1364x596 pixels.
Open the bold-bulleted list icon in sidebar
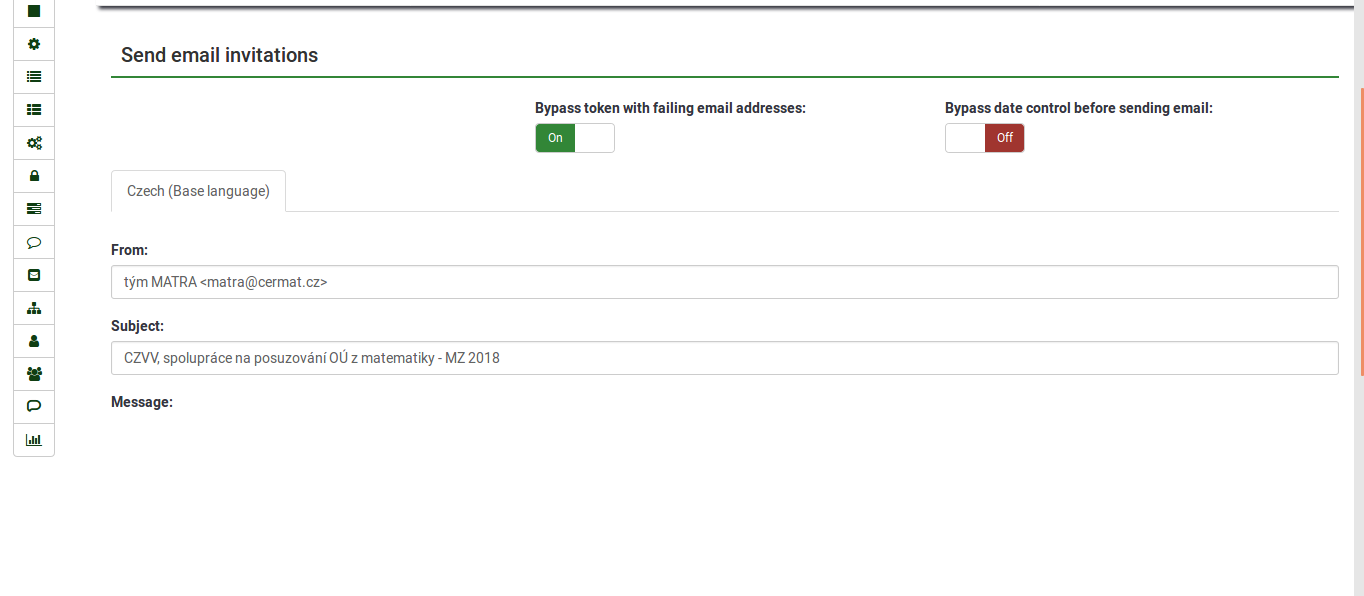(34, 110)
